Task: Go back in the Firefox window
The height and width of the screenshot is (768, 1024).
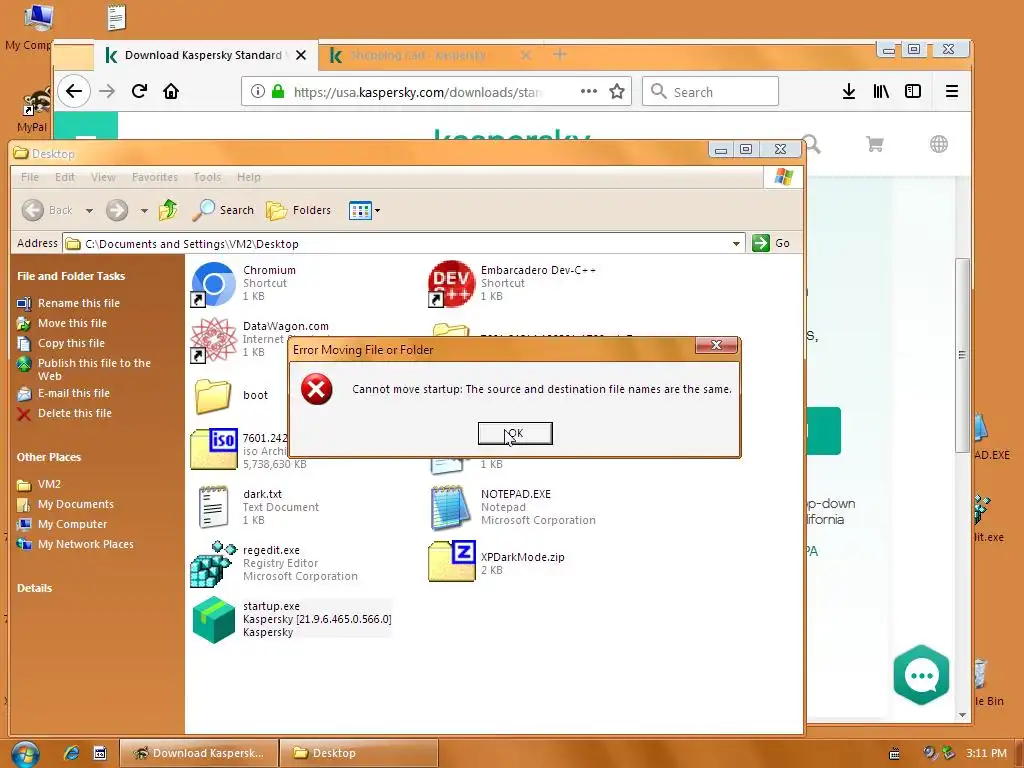Action: click(74, 91)
